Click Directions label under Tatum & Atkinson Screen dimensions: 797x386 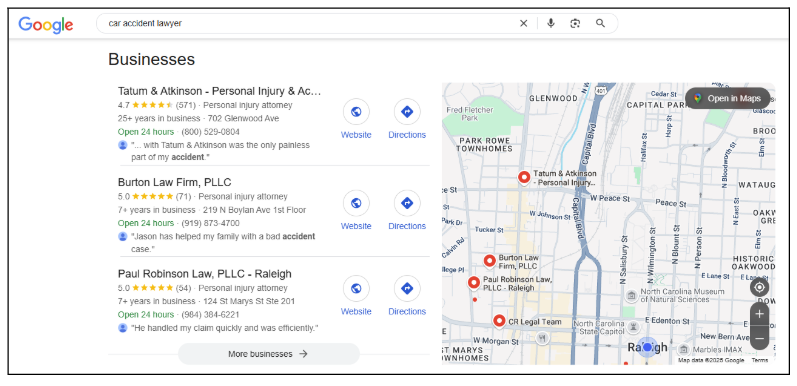(407, 135)
